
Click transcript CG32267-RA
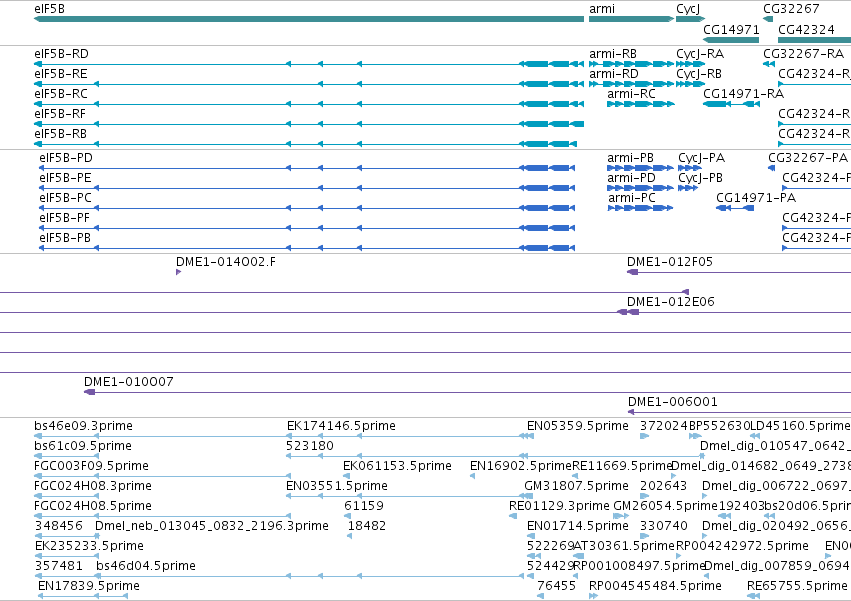pos(804,54)
